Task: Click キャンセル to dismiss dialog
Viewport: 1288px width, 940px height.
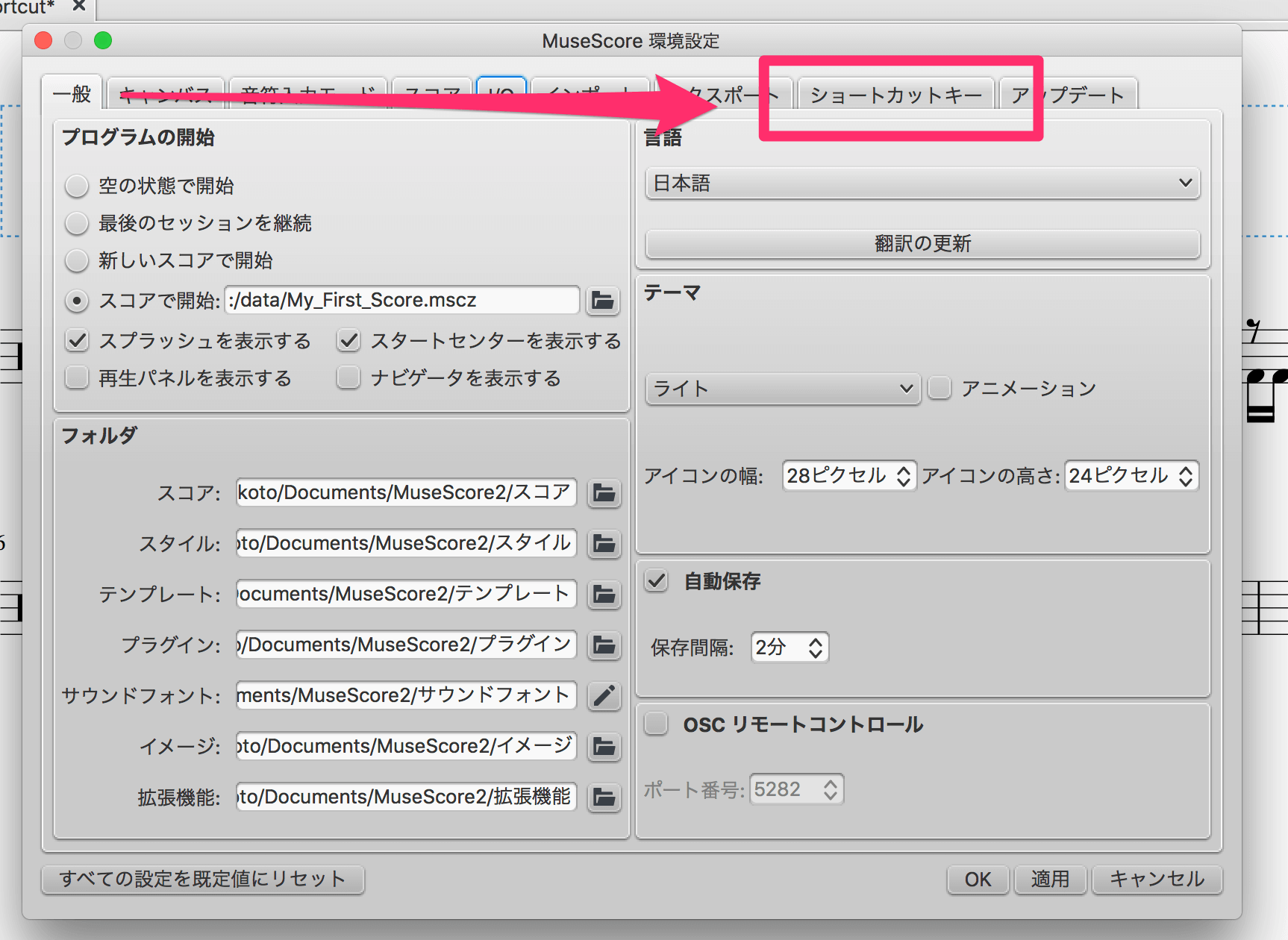Action: pyautogui.click(x=1157, y=880)
